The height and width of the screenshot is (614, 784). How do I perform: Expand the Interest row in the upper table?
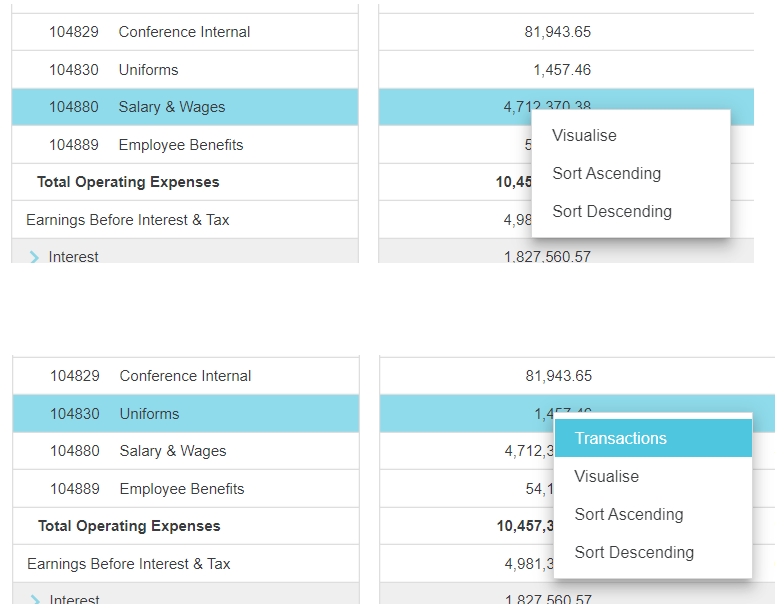click(x=36, y=257)
